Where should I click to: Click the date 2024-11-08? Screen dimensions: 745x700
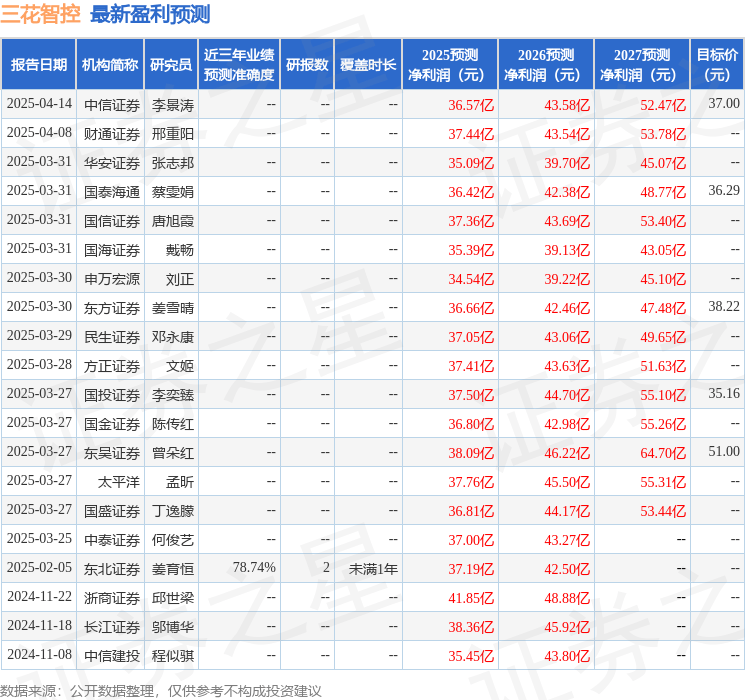(x=39, y=654)
